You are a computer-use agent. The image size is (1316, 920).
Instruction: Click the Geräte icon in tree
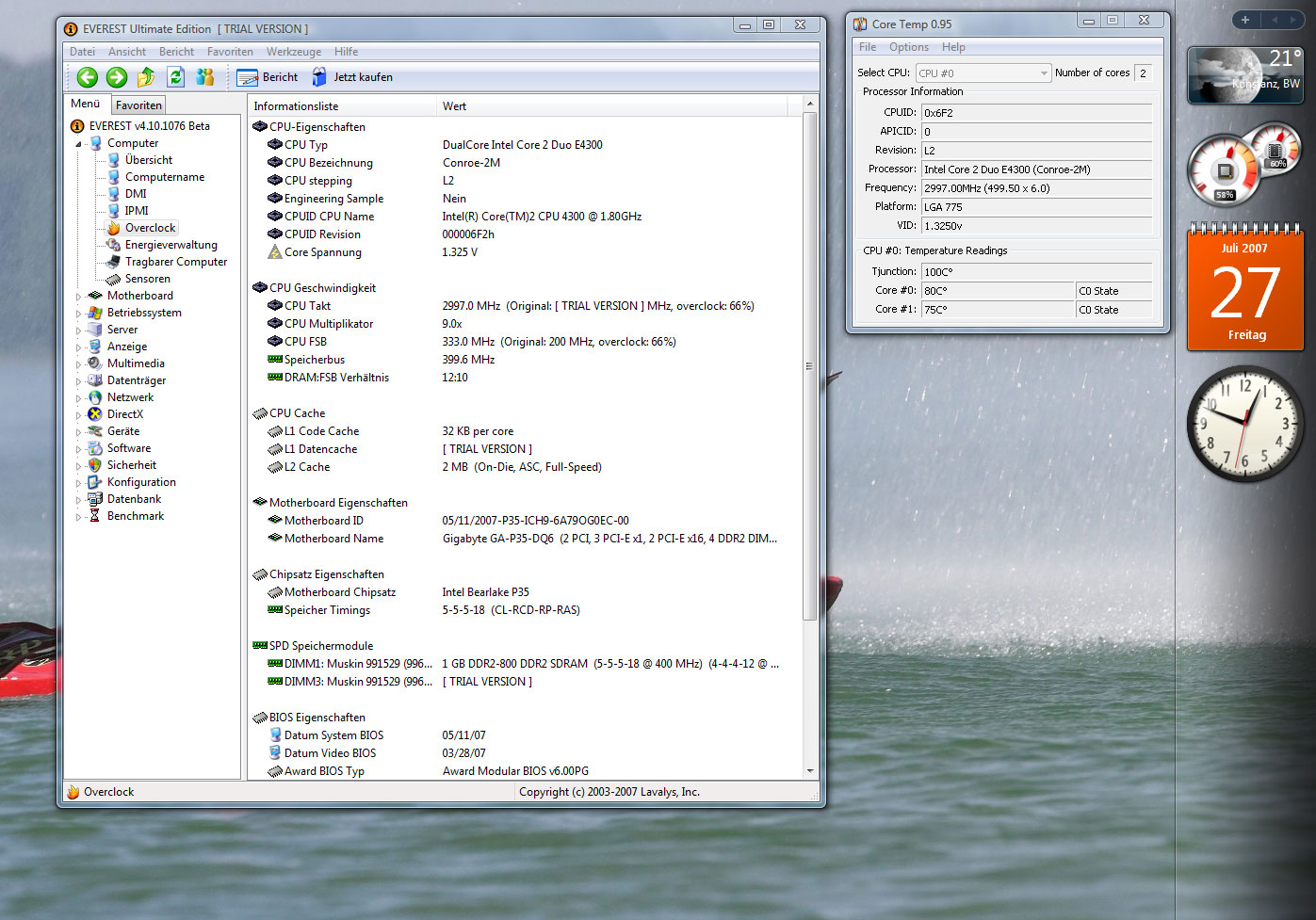coord(95,431)
